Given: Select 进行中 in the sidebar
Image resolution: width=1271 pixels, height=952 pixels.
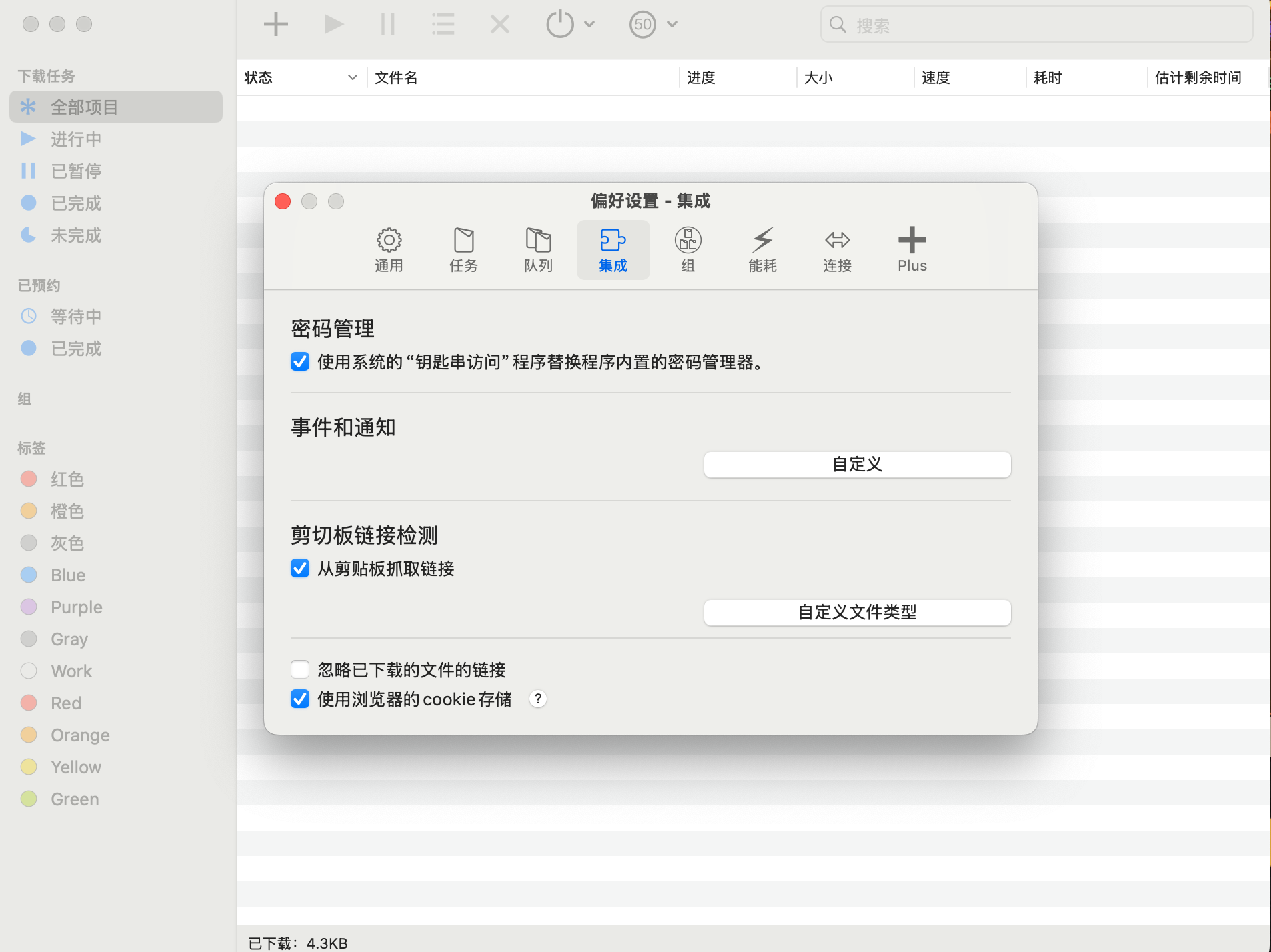Looking at the screenshot, I should click(x=76, y=139).
